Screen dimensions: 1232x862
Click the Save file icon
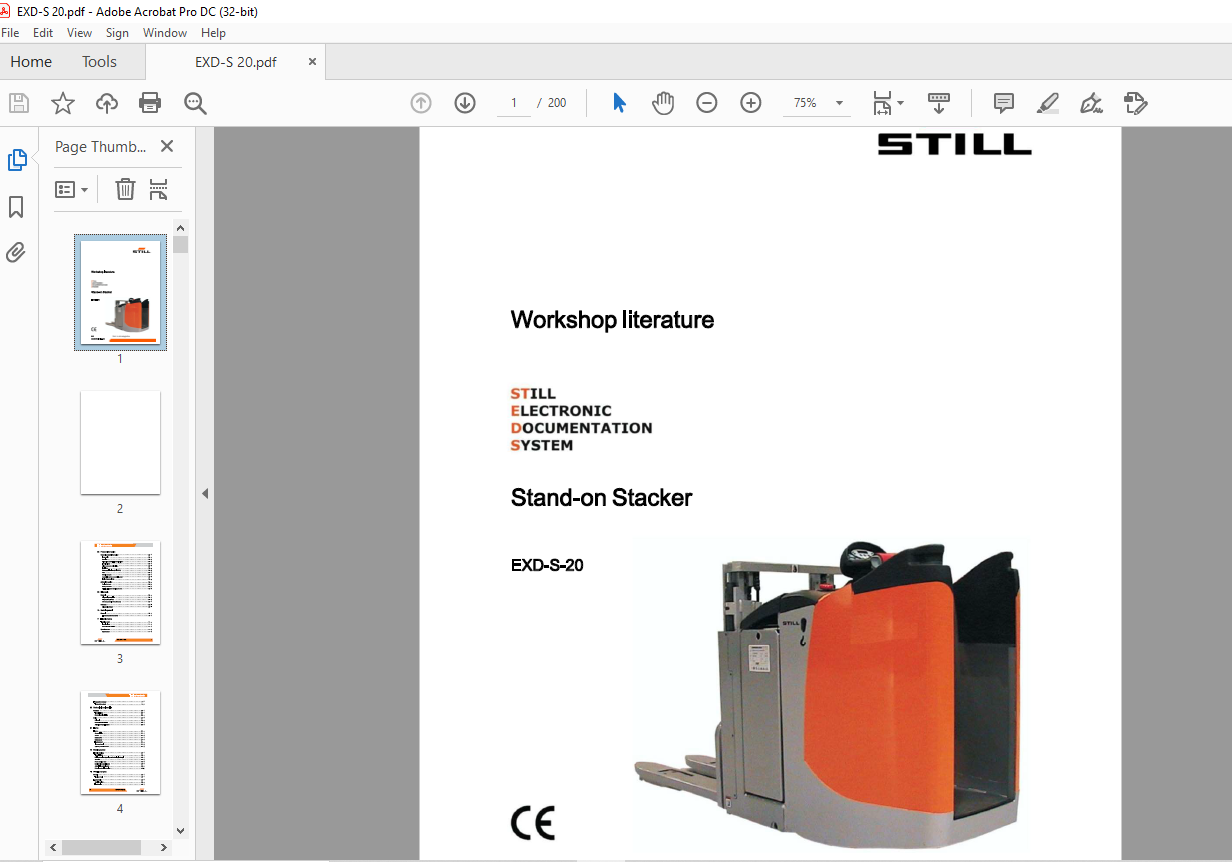19,103
